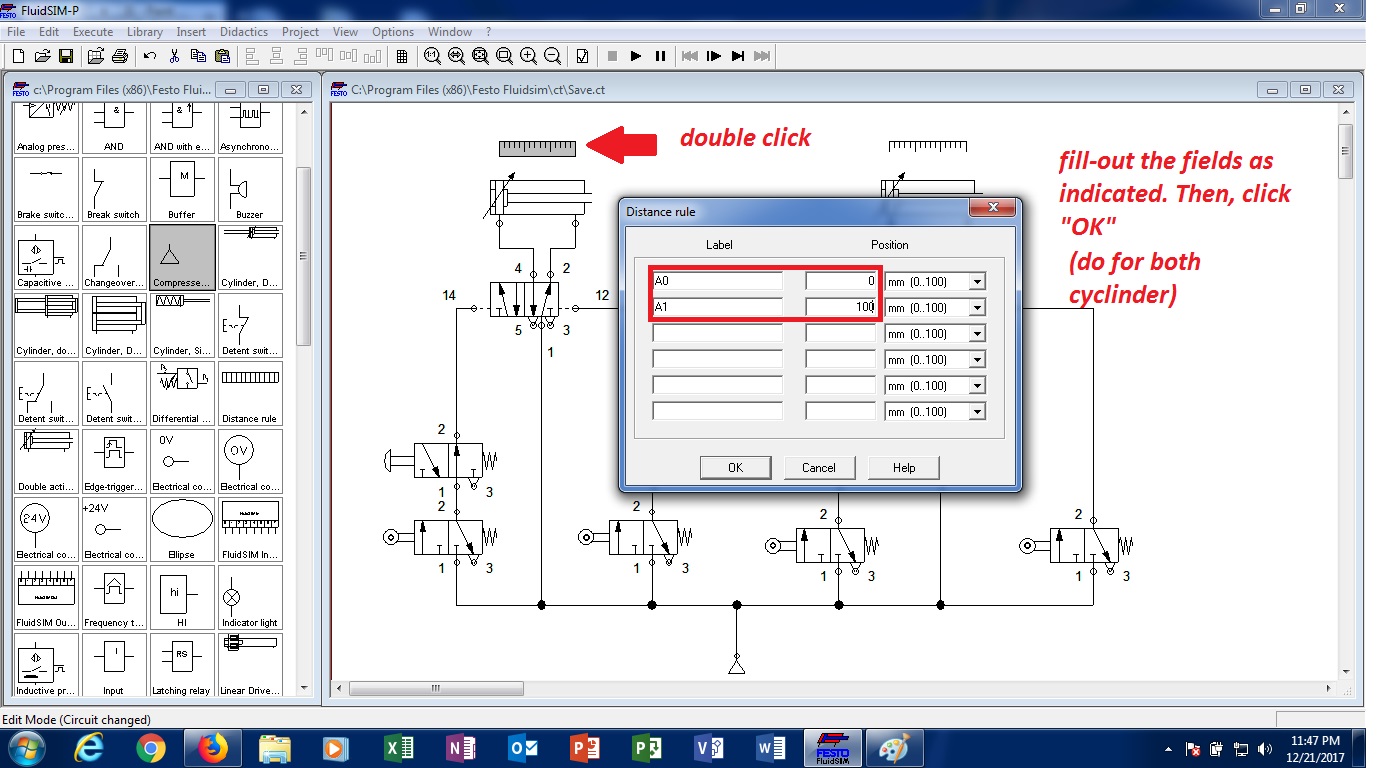Click OK in the Distance rule dialog
The width and height of the screenshot is (1384, 768).
(736, 468)
